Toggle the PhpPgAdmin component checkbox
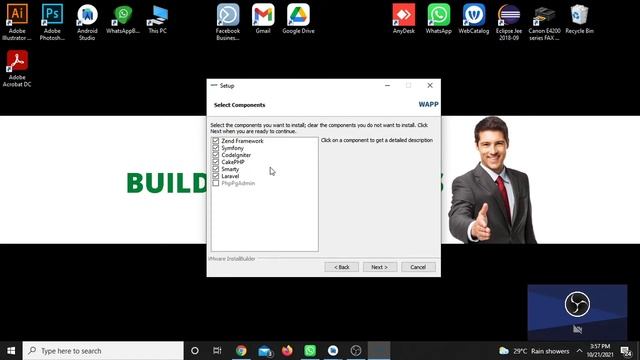Viewport: 640px width, 360px height. coord(216,183)
